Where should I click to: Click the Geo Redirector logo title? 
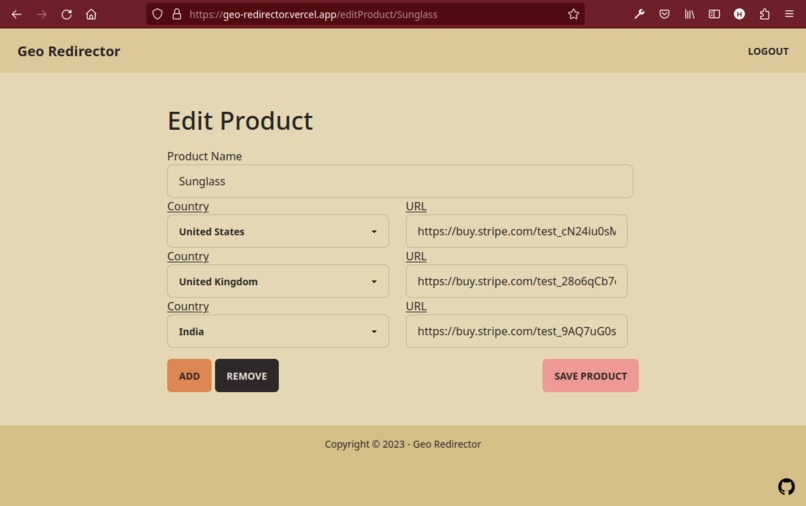(68, 51)
